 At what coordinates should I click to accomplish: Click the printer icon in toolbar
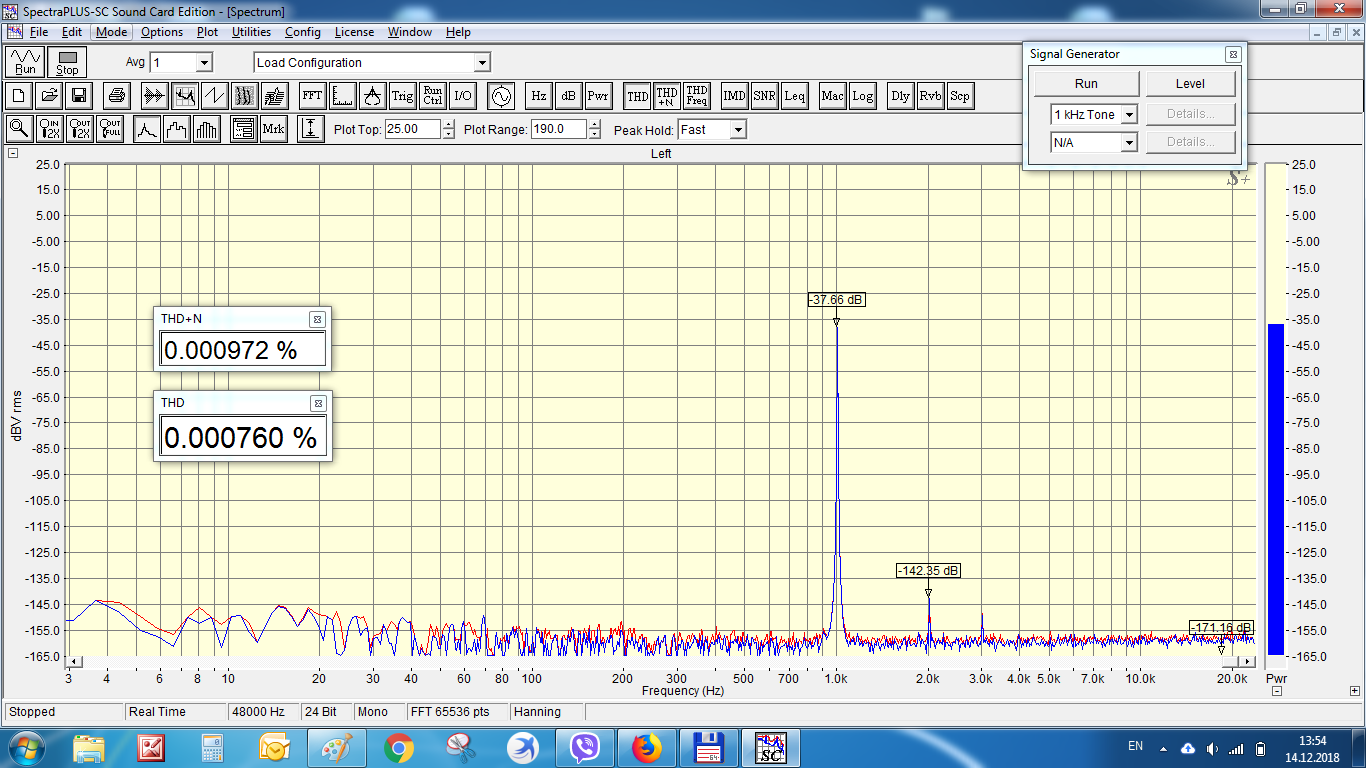117,96
